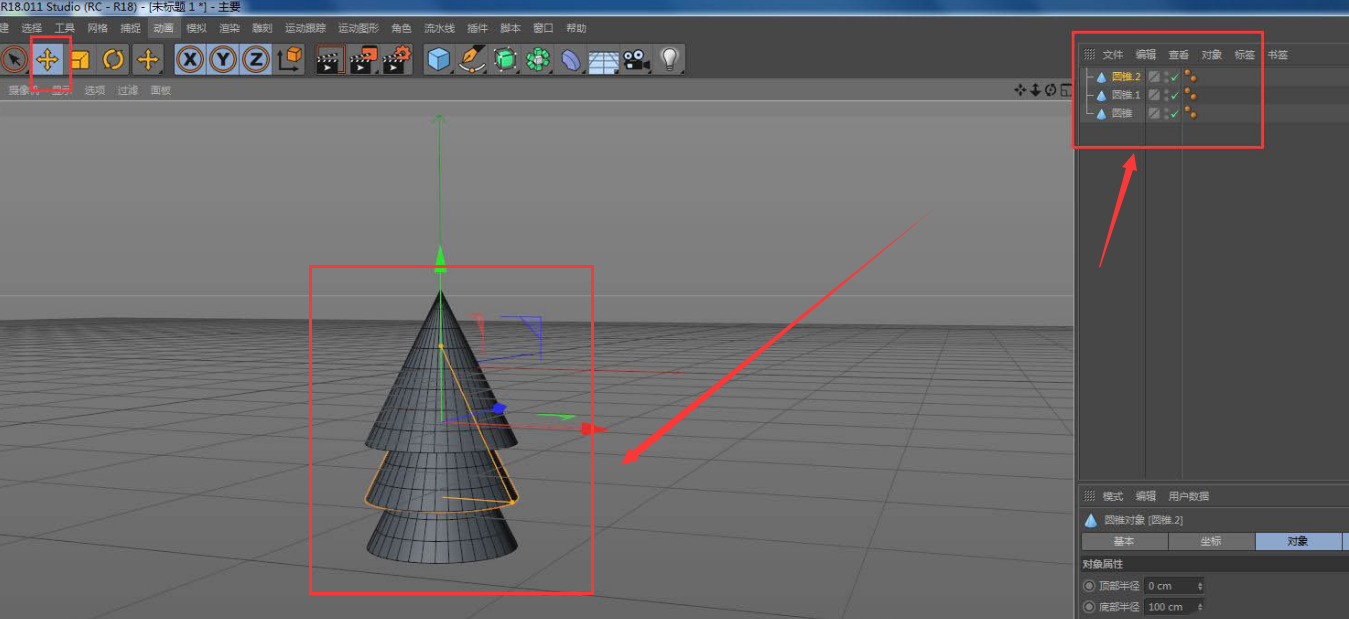Click the Y axis lock button
The width and height of the screenshot is (1349, 619).
pyautogui.click(x=223, y=60)
